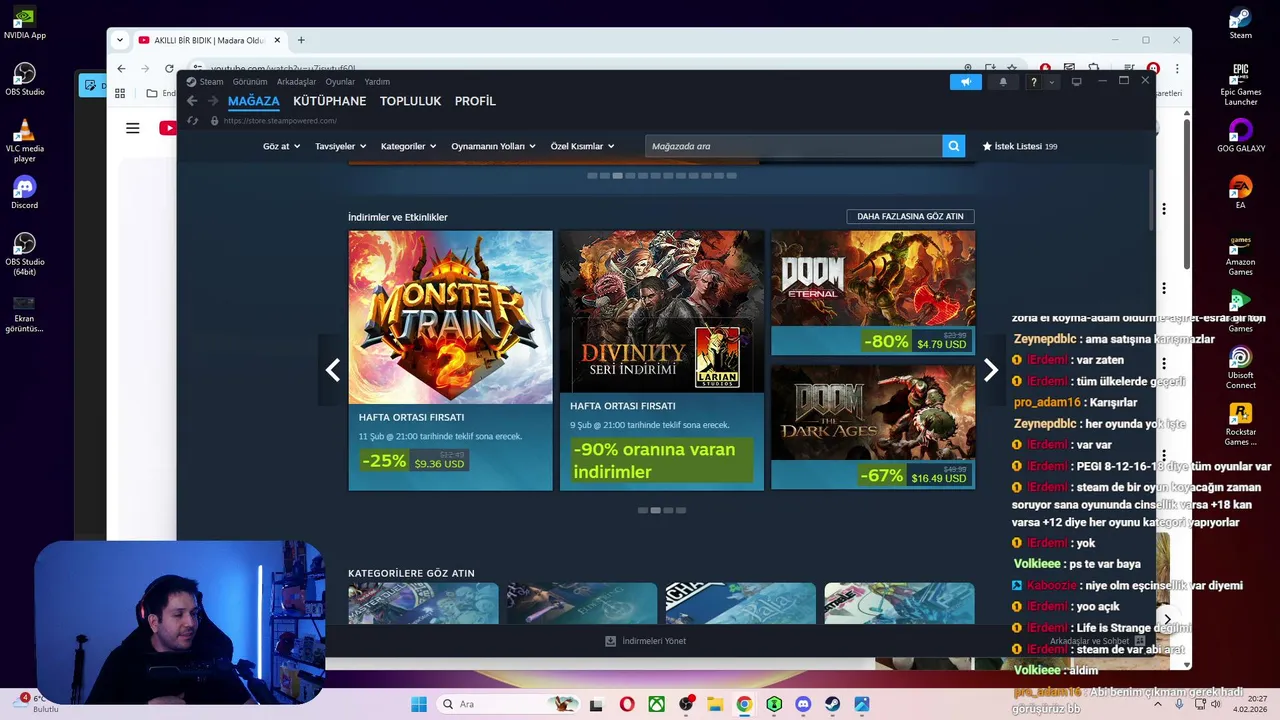The width and height of the screenshot is (1280, 720).
Task: Open Opera from the taskbar
Action: tap(627, 704)
